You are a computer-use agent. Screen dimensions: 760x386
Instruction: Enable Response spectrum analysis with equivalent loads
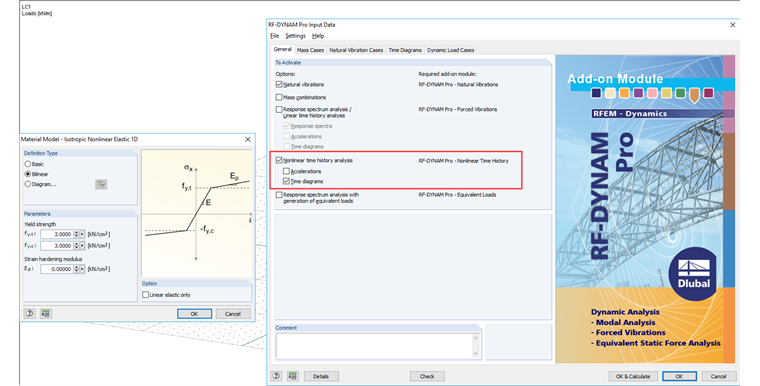pos(279,195)
